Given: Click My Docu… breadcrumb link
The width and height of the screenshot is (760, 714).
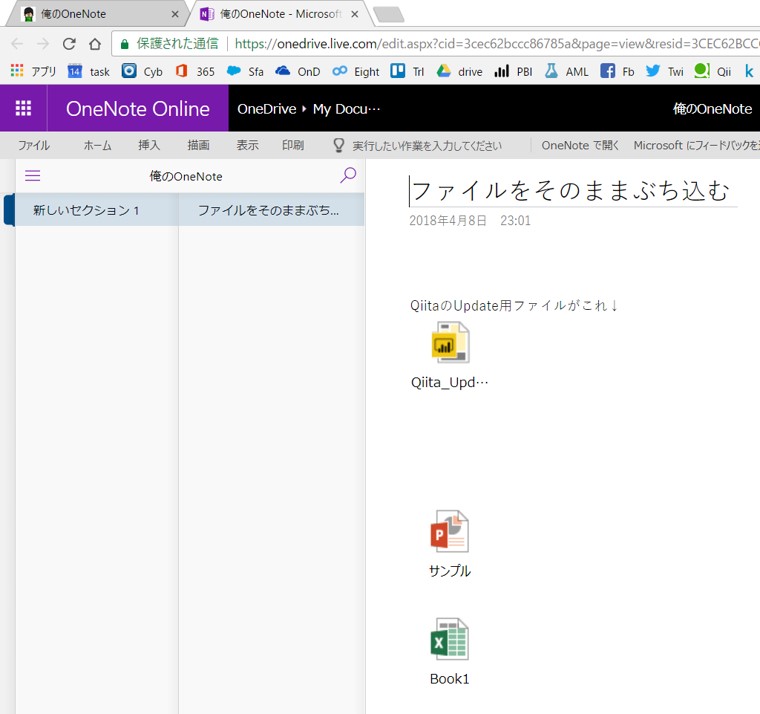Looking at the screenshot, I should pos(346,109).
